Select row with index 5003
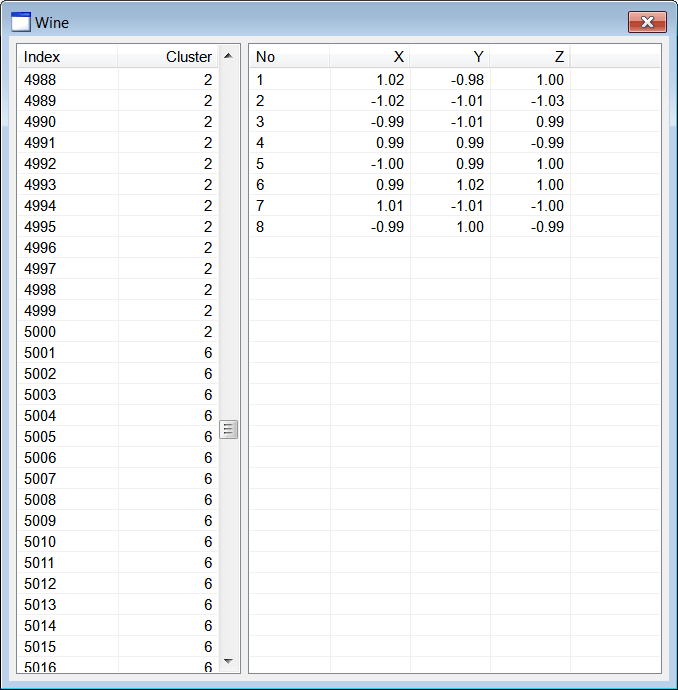Viewport: 678px width, 690px height. click(118, 395)
